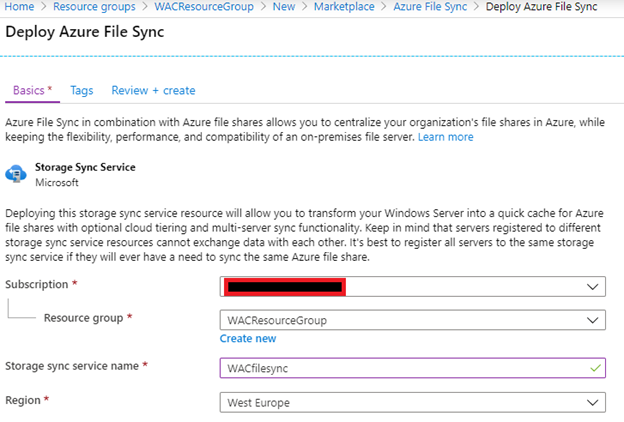
Task: Follow the Learn more link
Action: pos(445,137)
